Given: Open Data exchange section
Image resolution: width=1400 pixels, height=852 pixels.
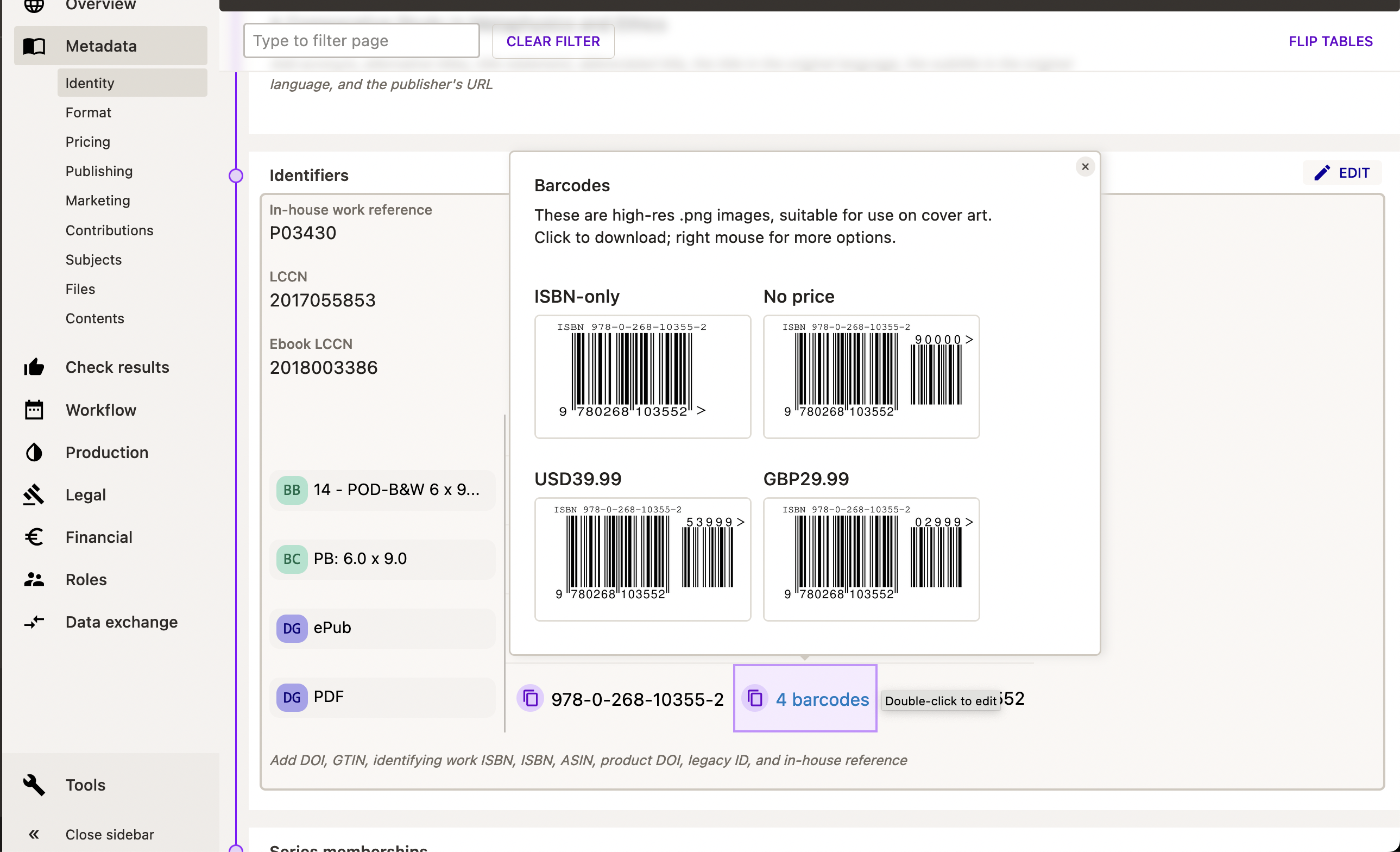Looking at the screenshot, I should pyautogui.click(x=122, y=622).
